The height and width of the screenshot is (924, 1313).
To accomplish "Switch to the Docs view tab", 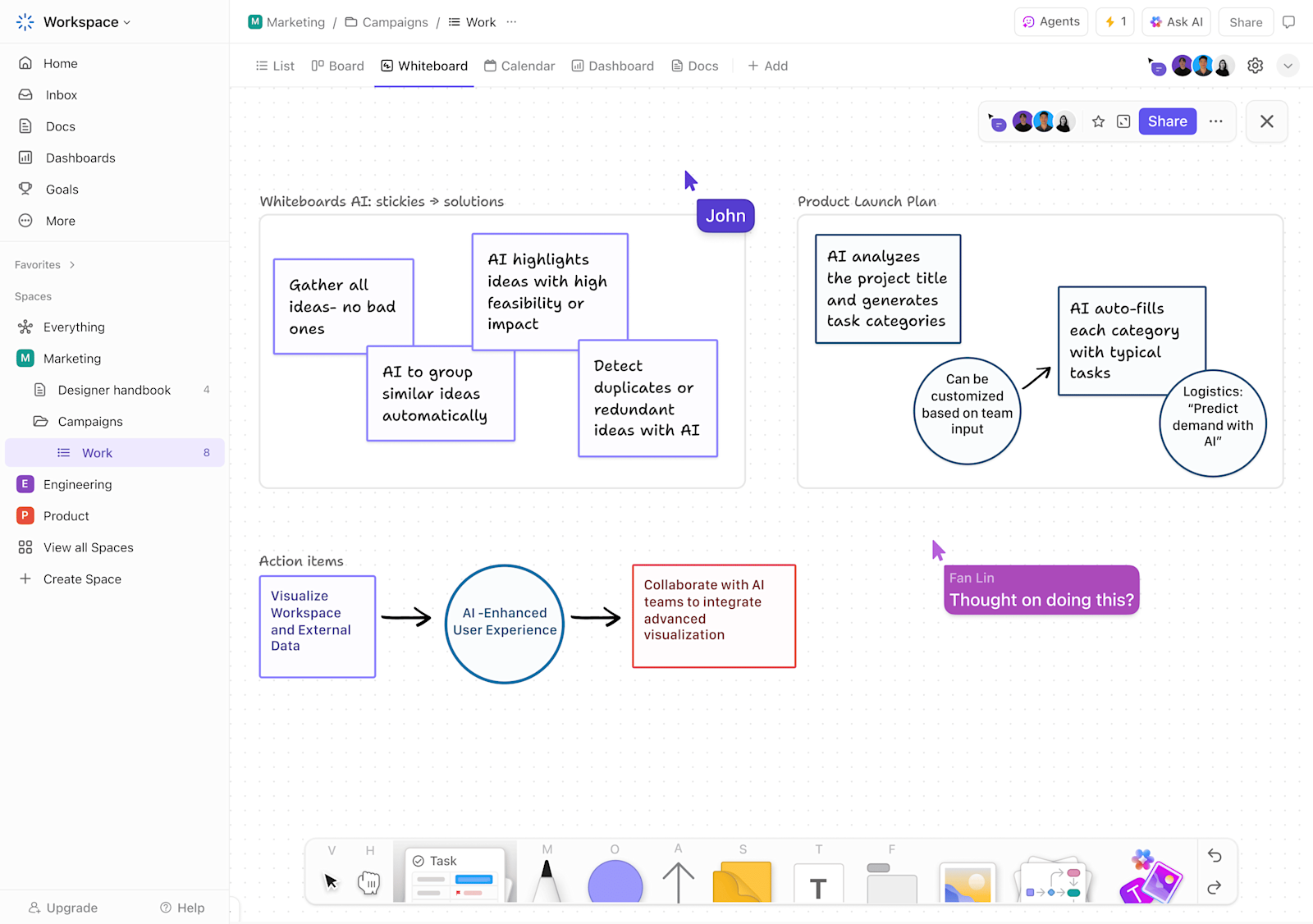I will click(695, 66).
